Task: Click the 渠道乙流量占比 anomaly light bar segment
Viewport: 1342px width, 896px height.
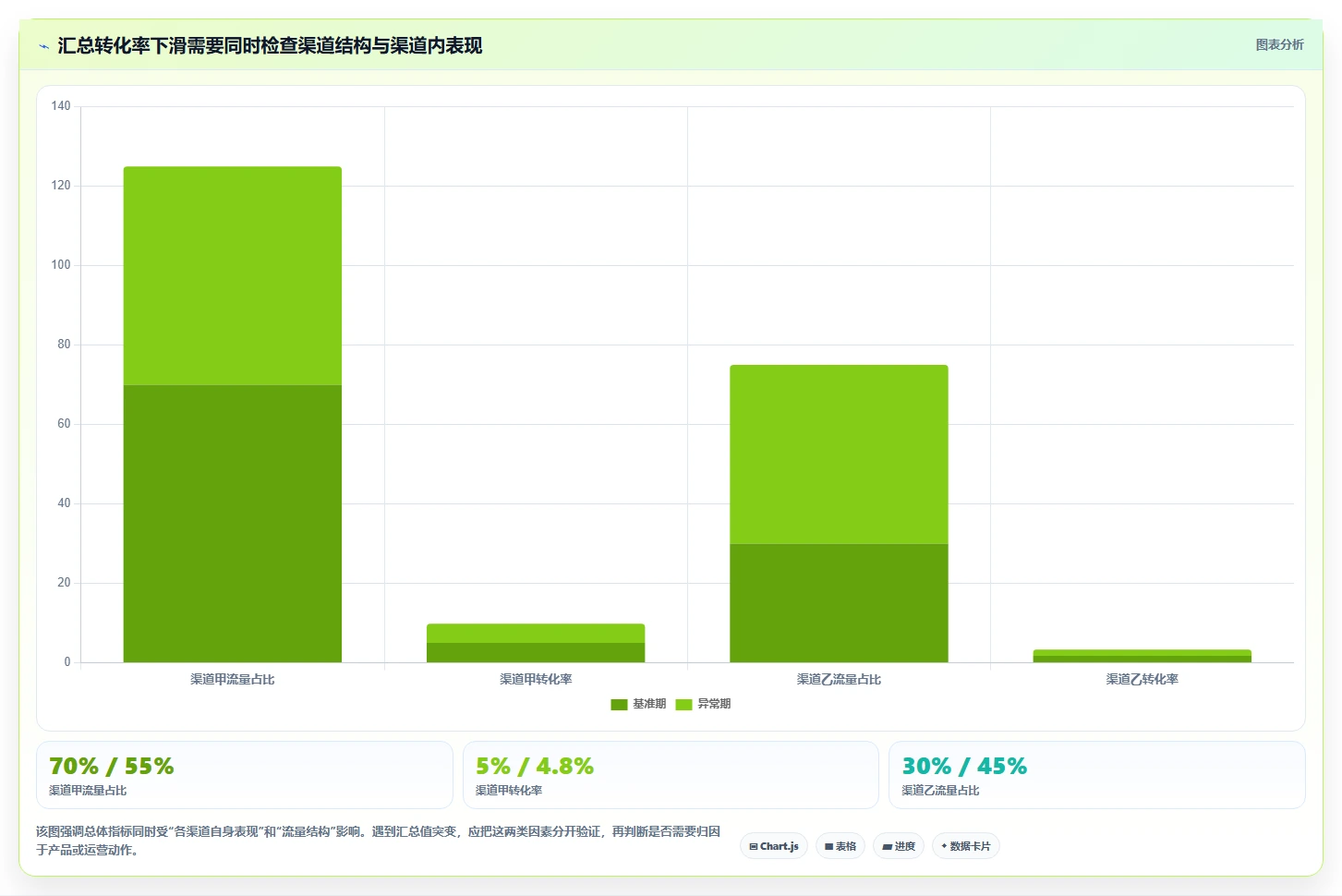Action: (x=839, y=454)
